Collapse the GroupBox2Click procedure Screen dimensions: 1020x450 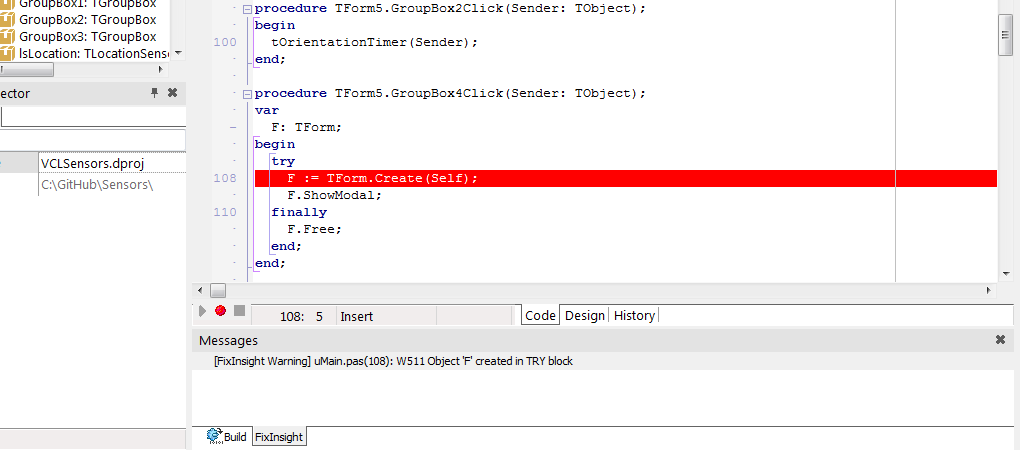tap(246, 9)
